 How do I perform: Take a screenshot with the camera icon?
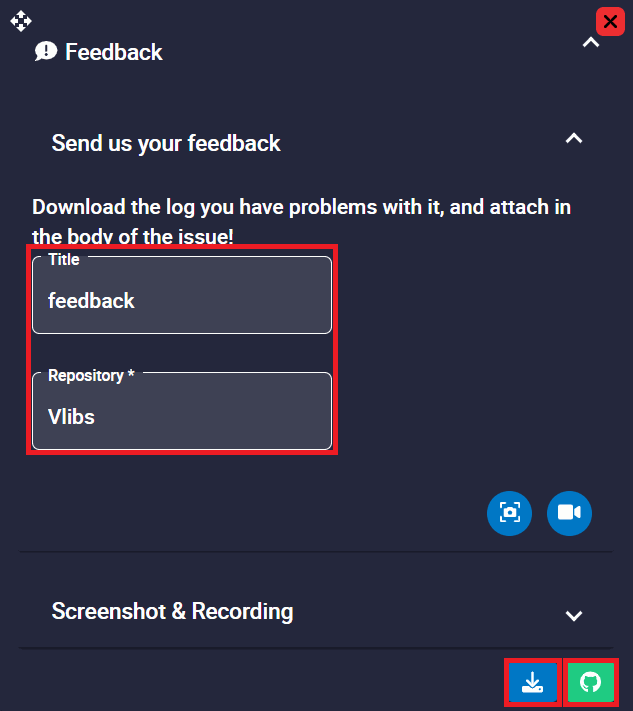point(510,513)
